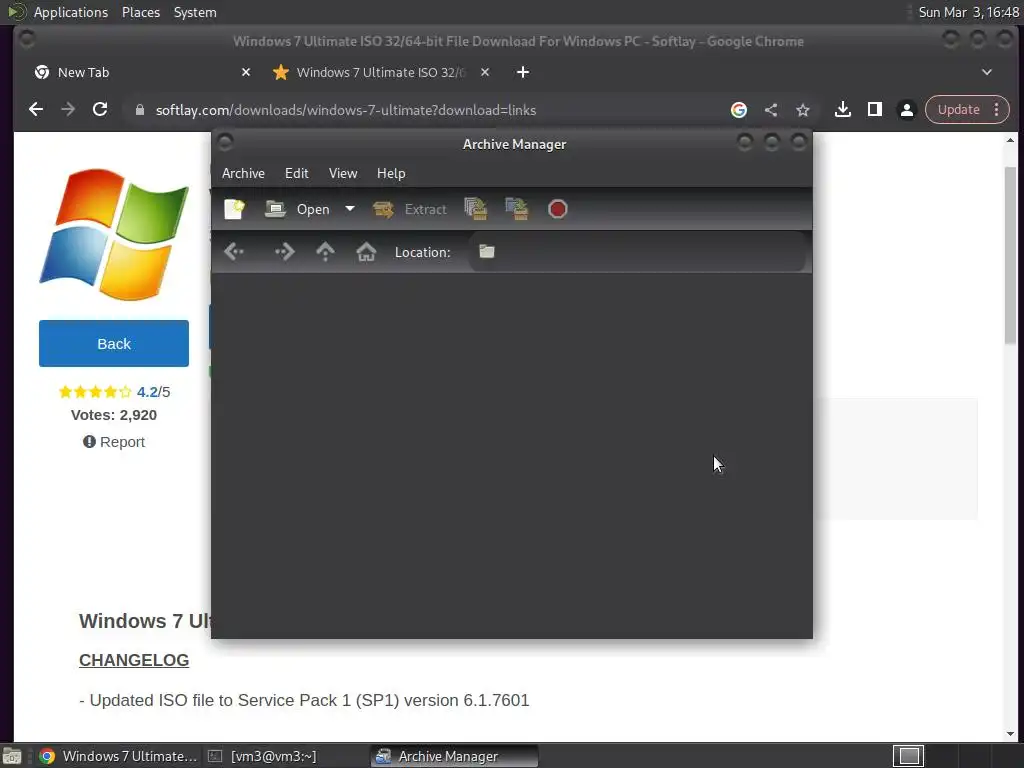The image size is (1024, 768).
Task: Open the System menu in top panel
Action: tap(195, 12)
